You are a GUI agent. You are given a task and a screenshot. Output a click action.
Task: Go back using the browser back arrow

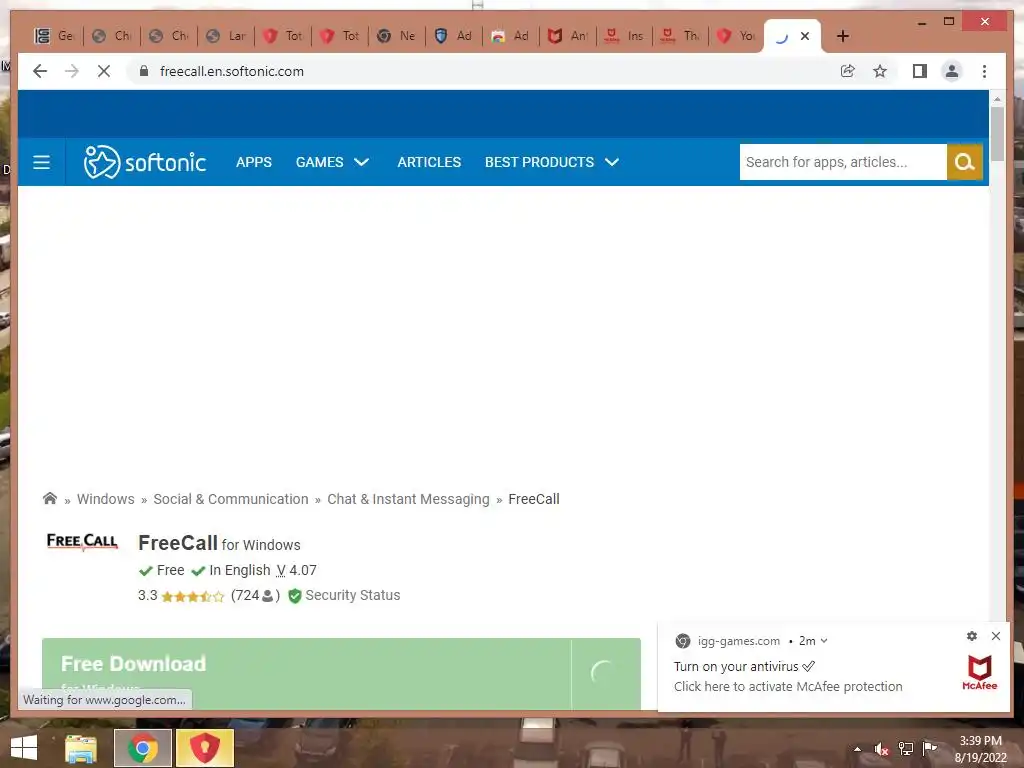click(40, 71)
